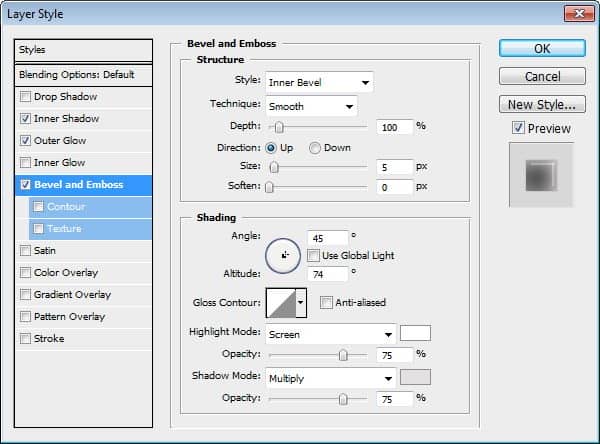This screenshot has width=600, height=444.
Task: Open the Texture sub-settings row
Action: pyautogui.click(x=90, y=229)
